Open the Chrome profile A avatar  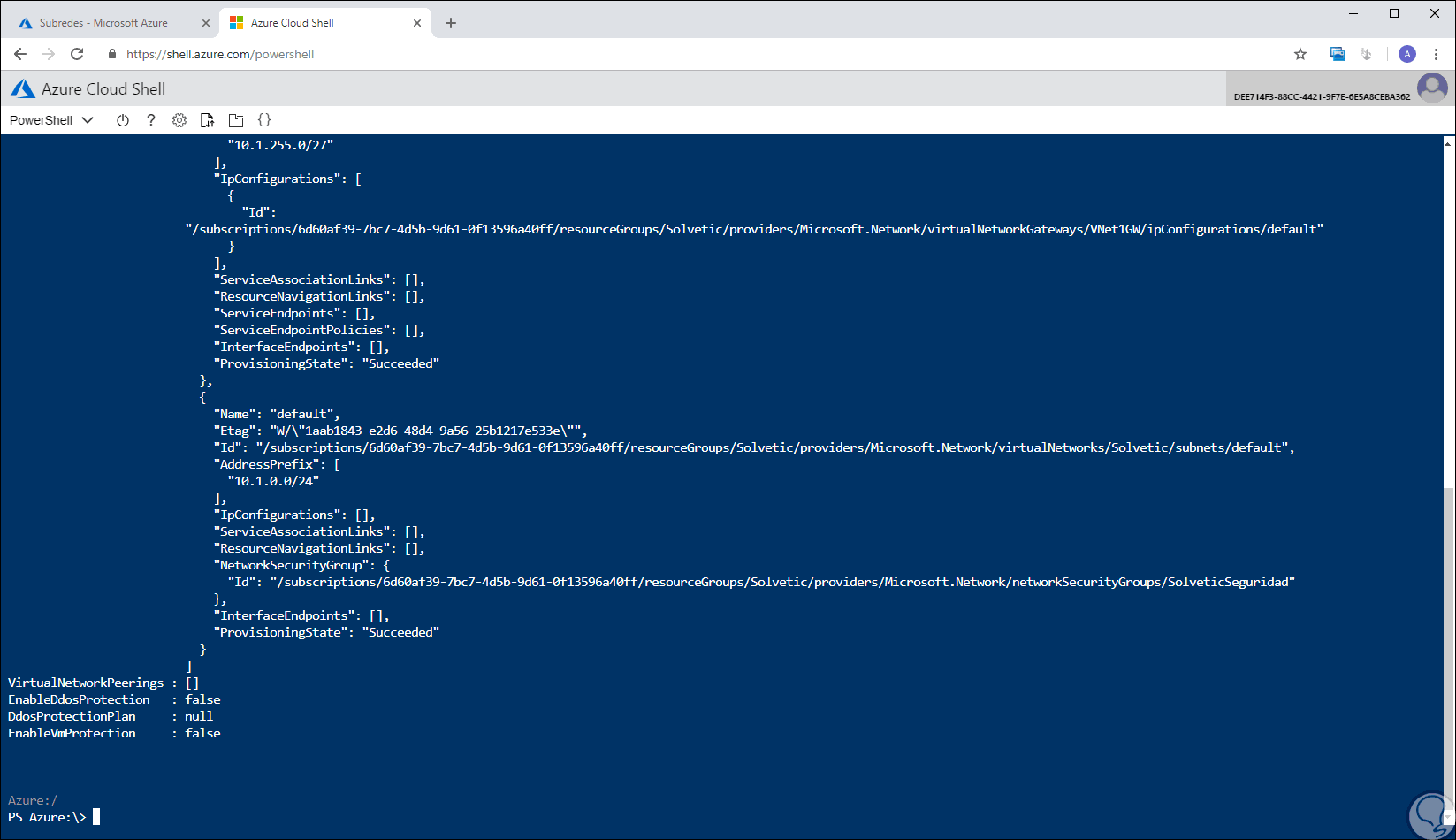1407,54
